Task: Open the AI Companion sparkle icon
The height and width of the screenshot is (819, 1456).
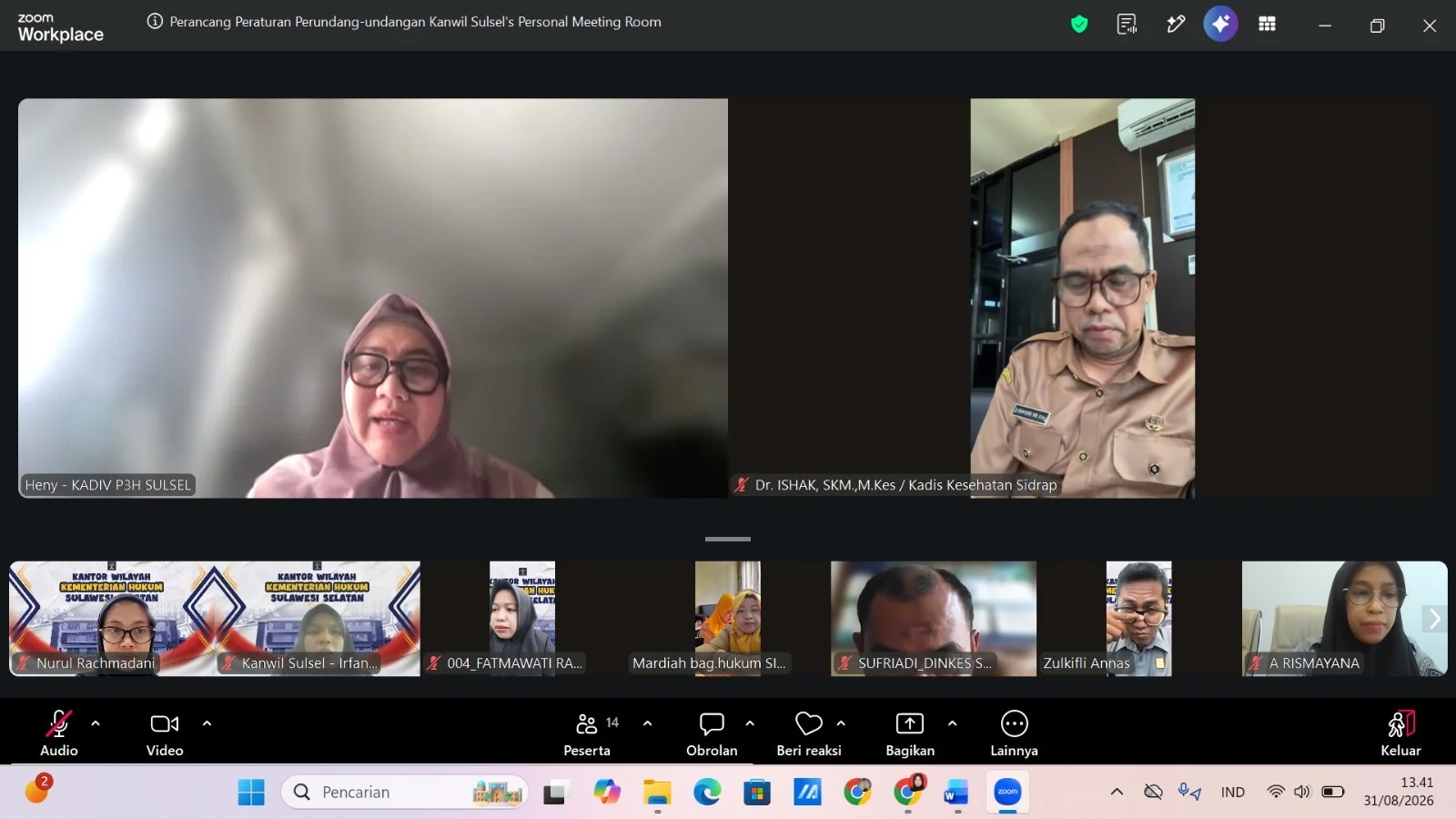Action: (1220, 24)
